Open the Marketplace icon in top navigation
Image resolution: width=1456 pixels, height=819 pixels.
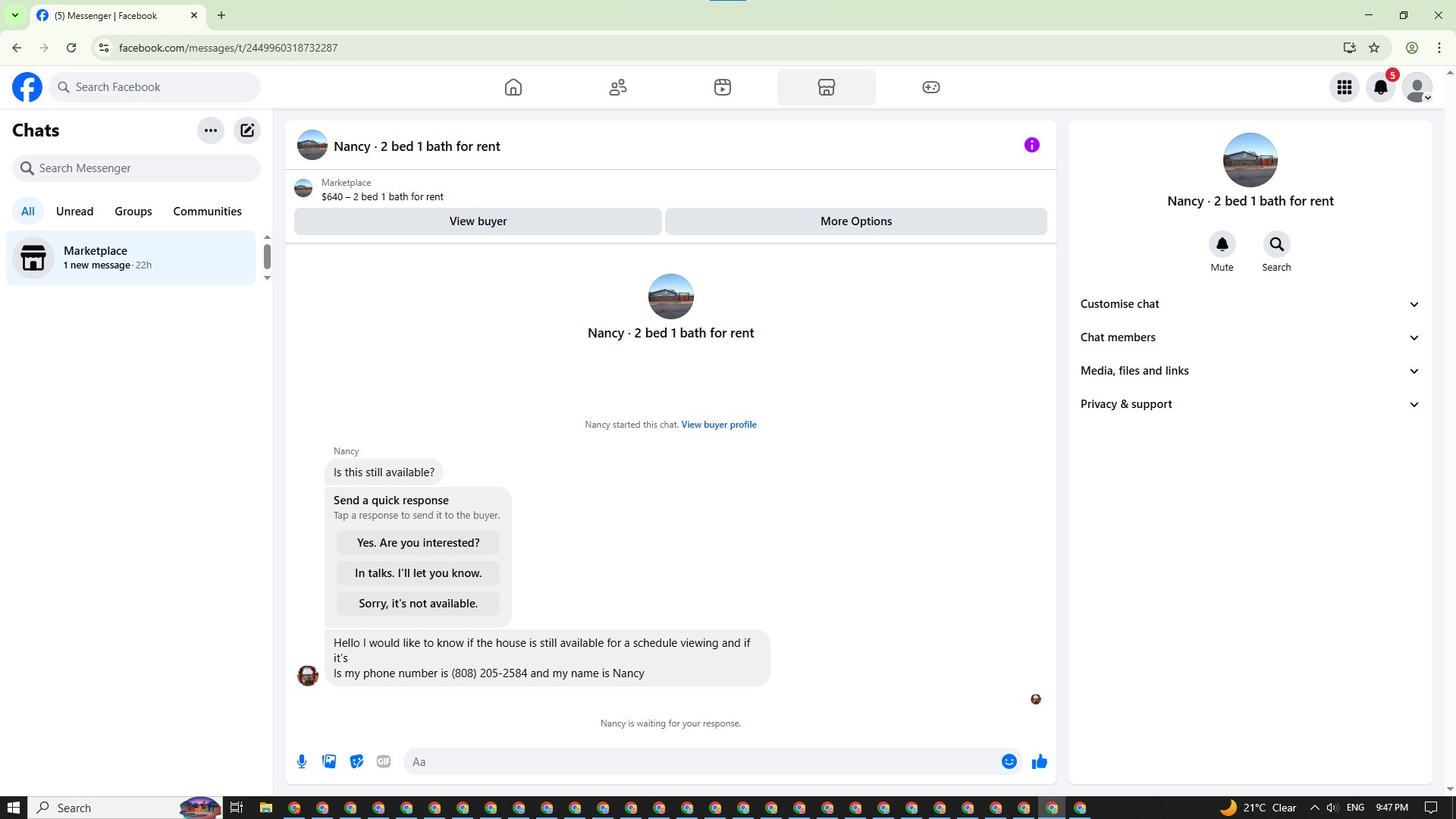tap(827, 87)
